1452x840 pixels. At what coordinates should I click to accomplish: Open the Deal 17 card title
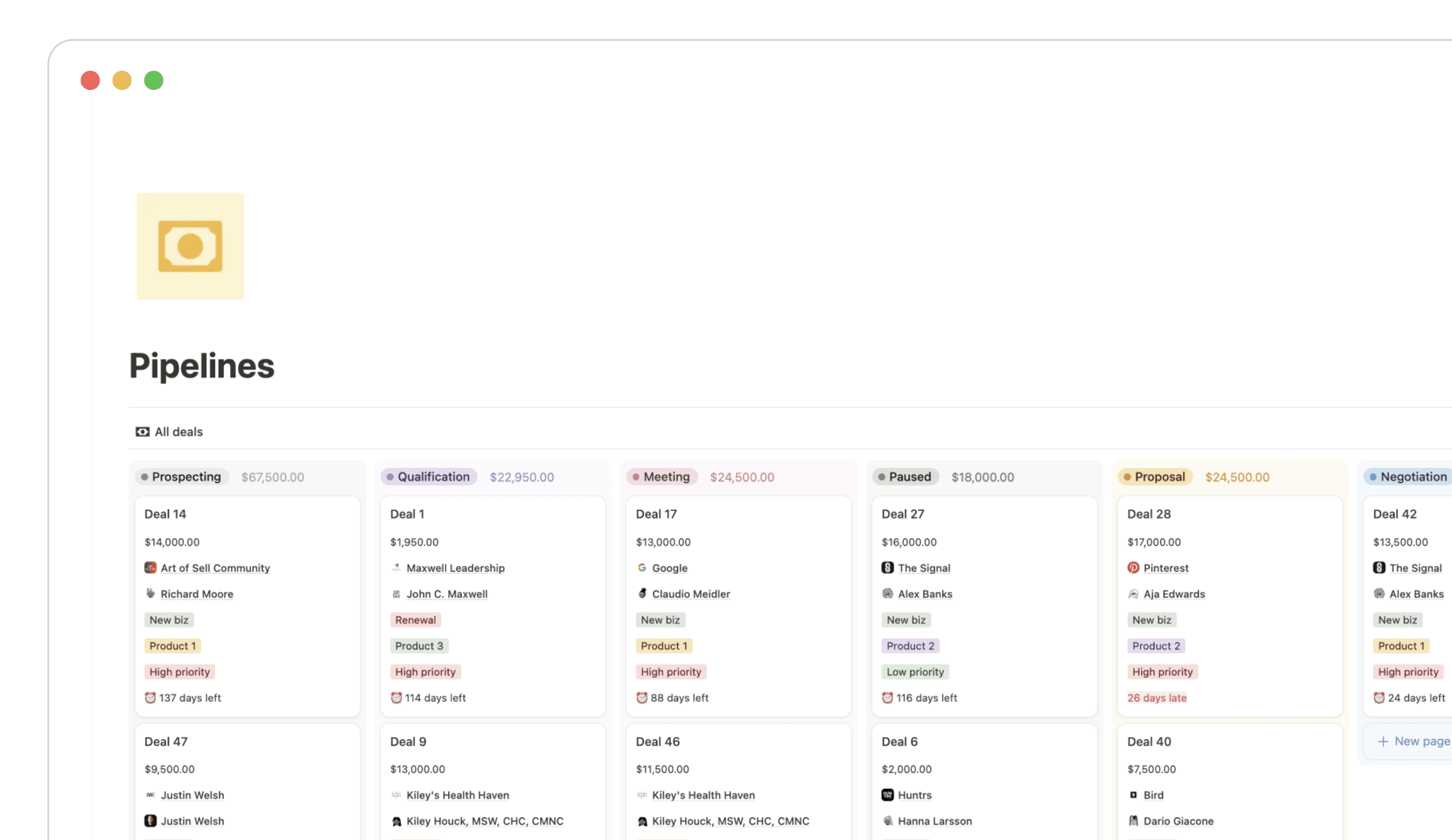tap(656, 514)
